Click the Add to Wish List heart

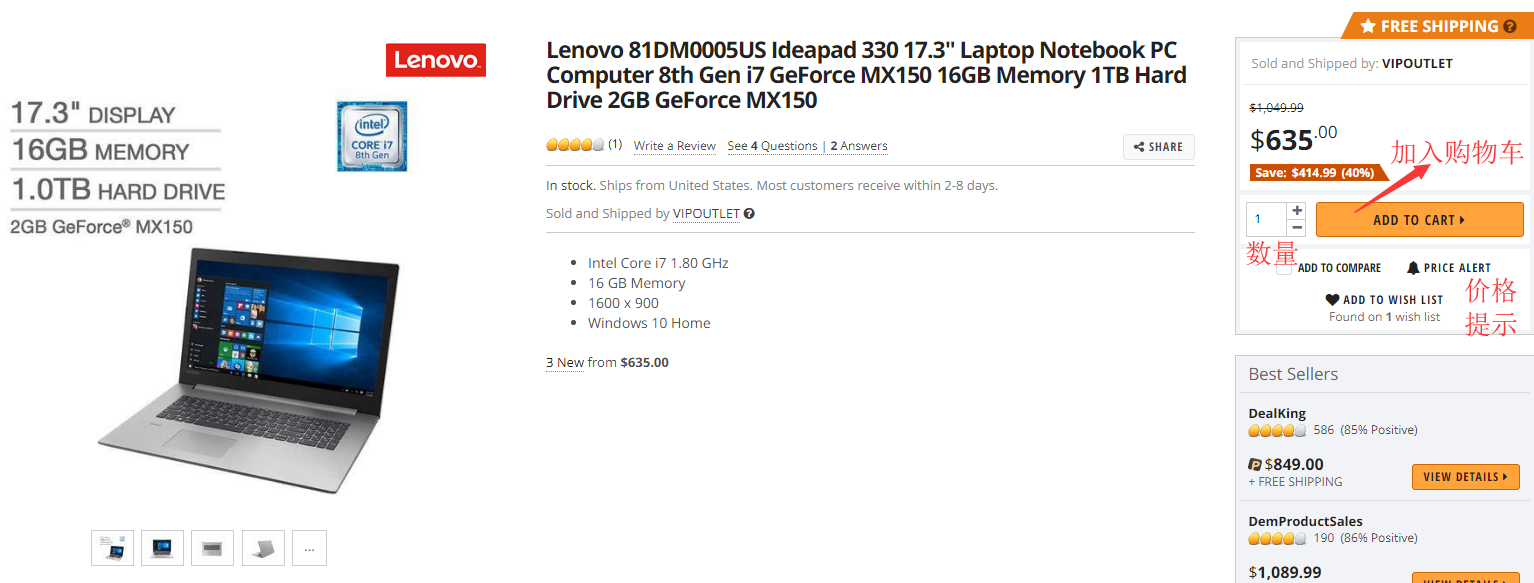pyautogui.click(x=1332, y=300)
